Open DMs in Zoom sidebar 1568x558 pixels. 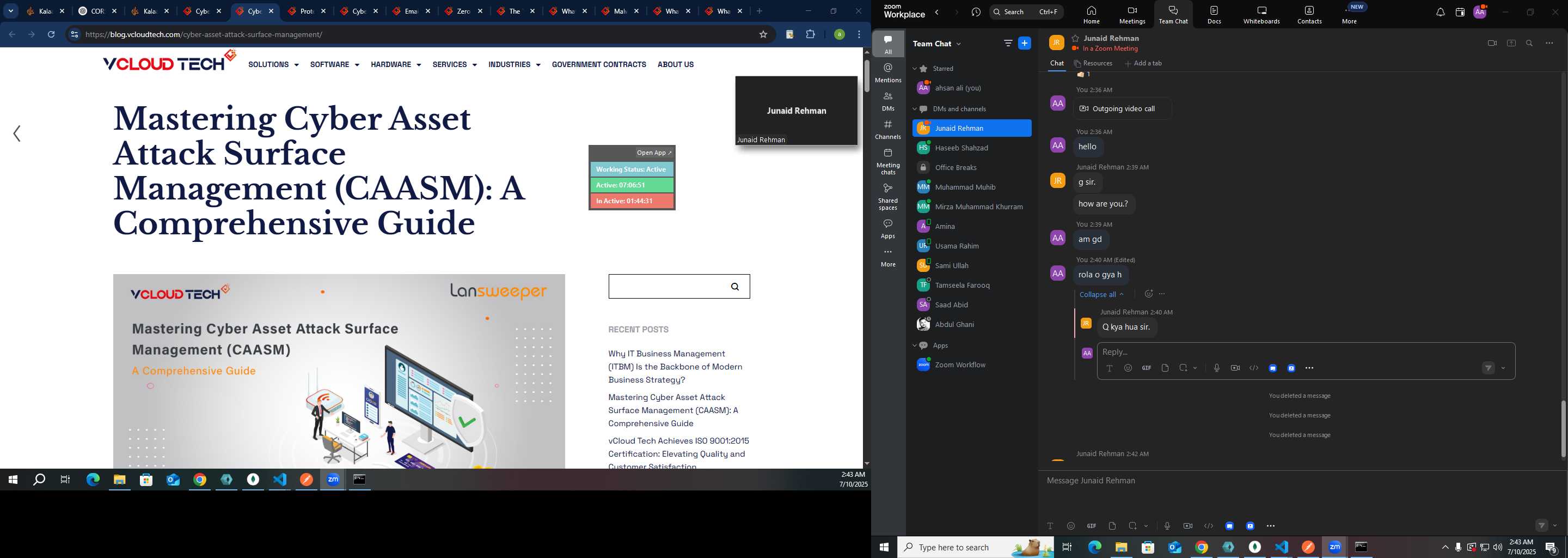[888, 101]
